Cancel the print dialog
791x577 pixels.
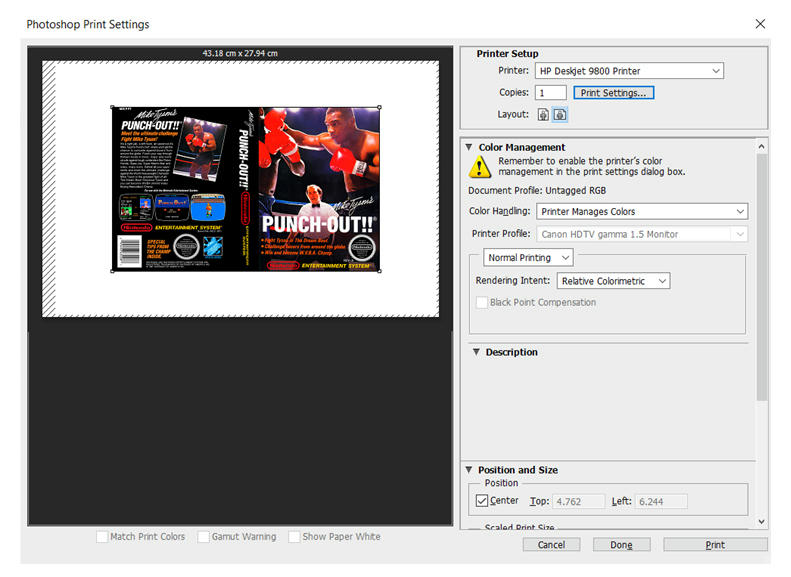[x=551, y=545]
